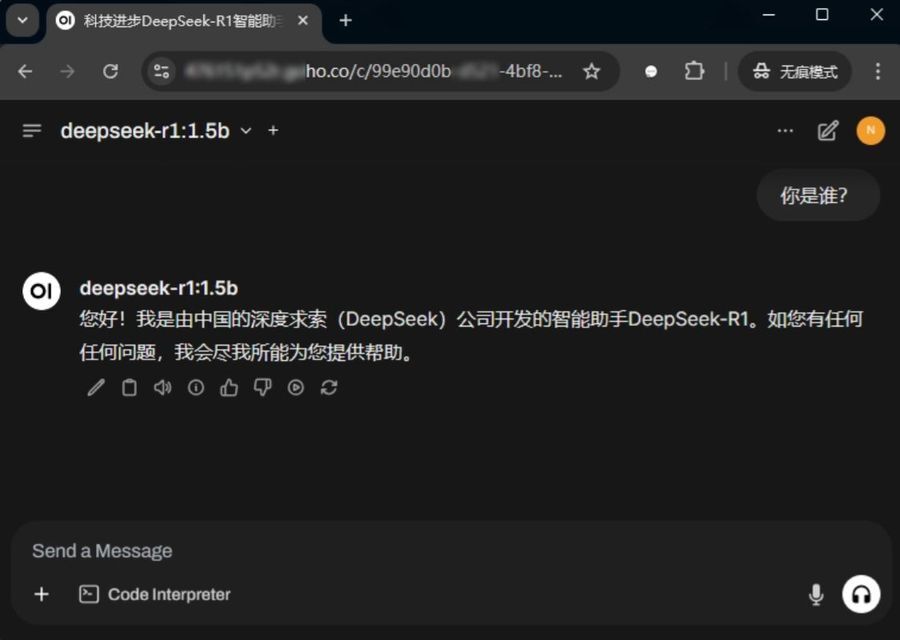Toggle the Code Interpreter option

click(x=154, y=595)
